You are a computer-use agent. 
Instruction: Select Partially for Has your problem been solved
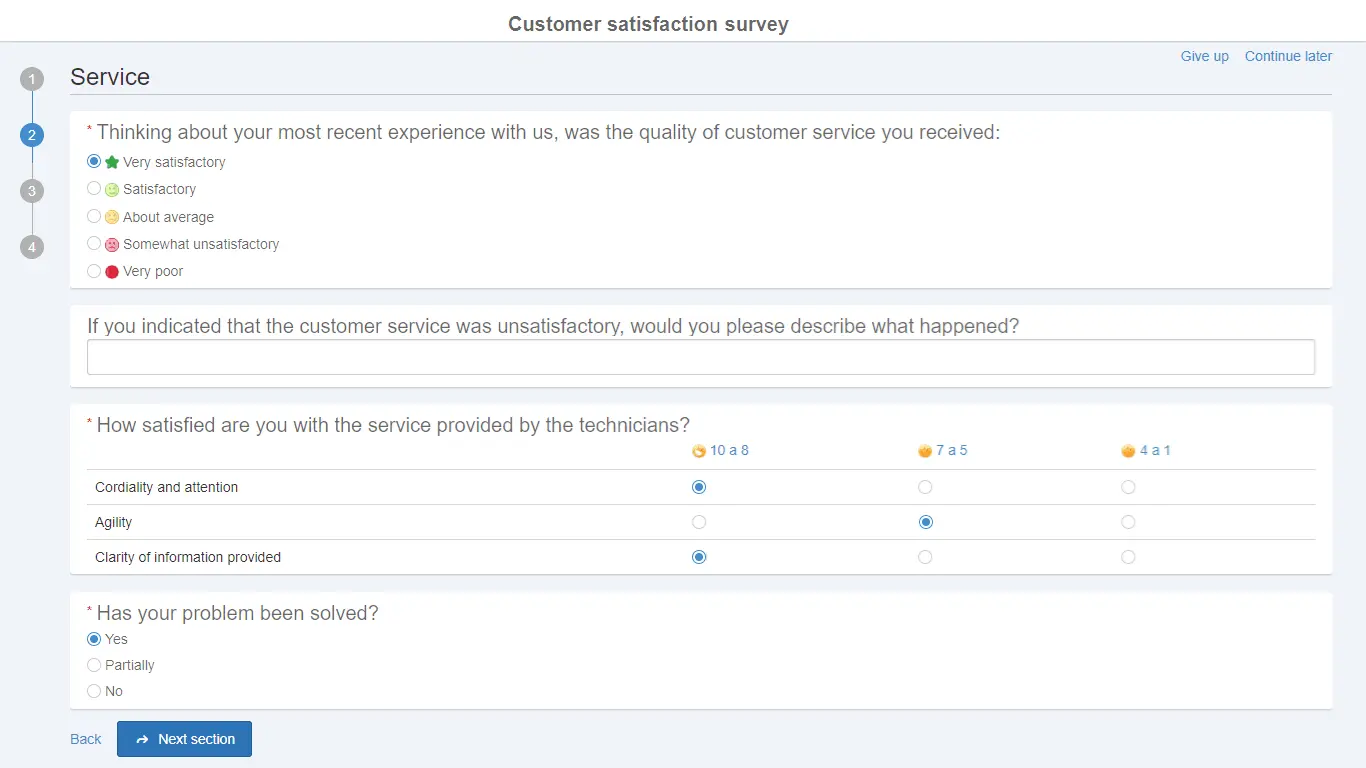[x=93, y=664]
